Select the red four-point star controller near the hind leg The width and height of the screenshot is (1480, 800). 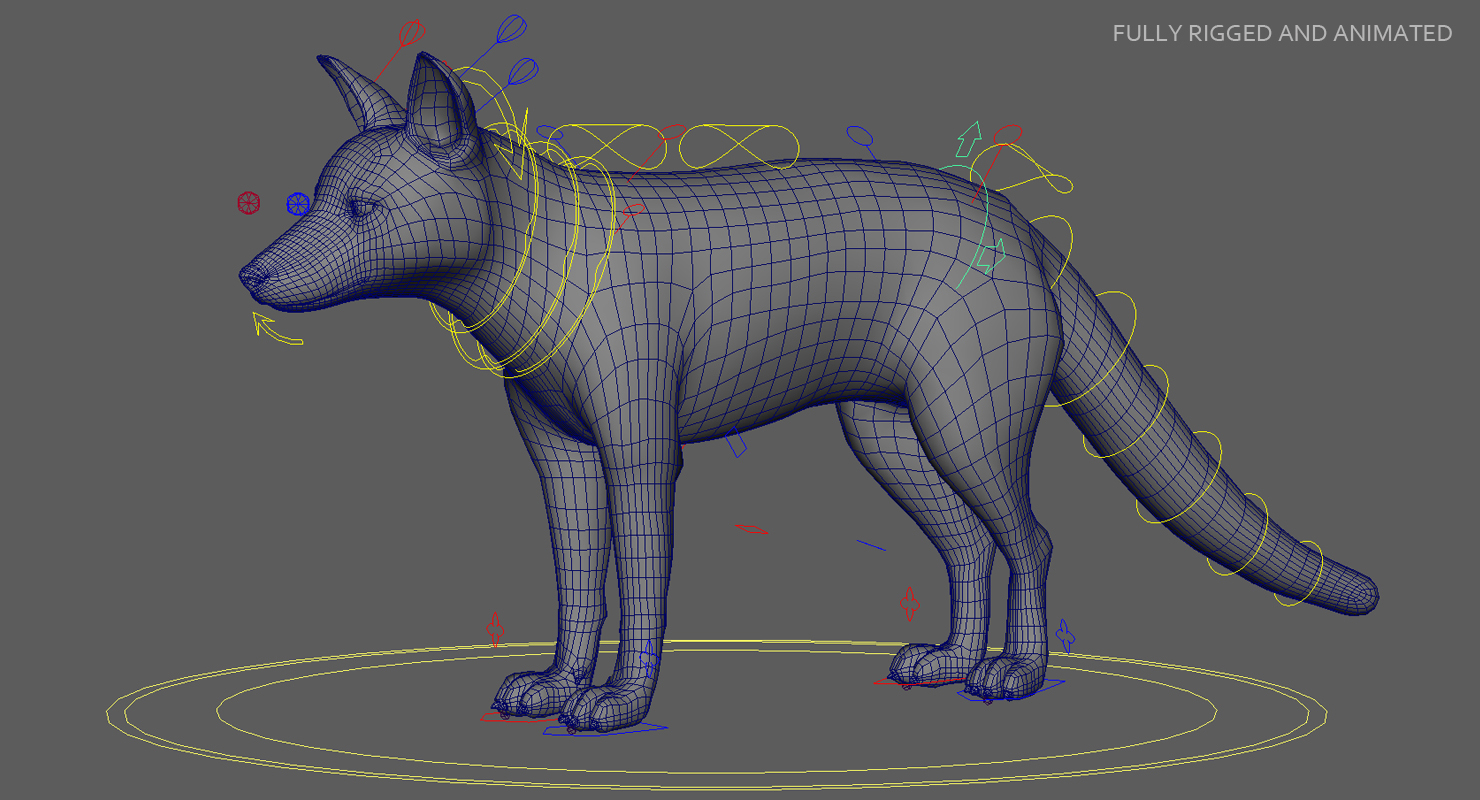click(x=910, y=600)
